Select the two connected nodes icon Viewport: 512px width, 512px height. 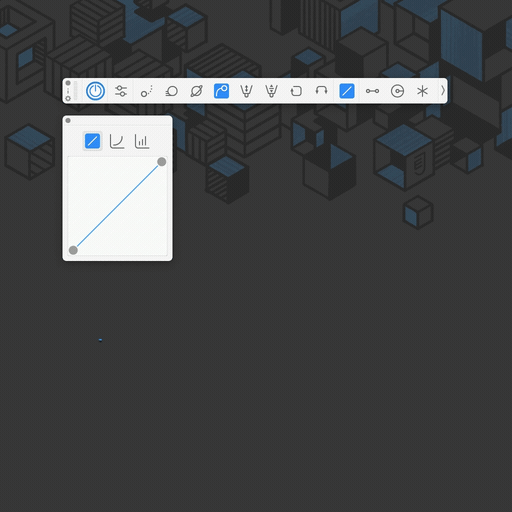pyautogui.click(x=372, y=91)
